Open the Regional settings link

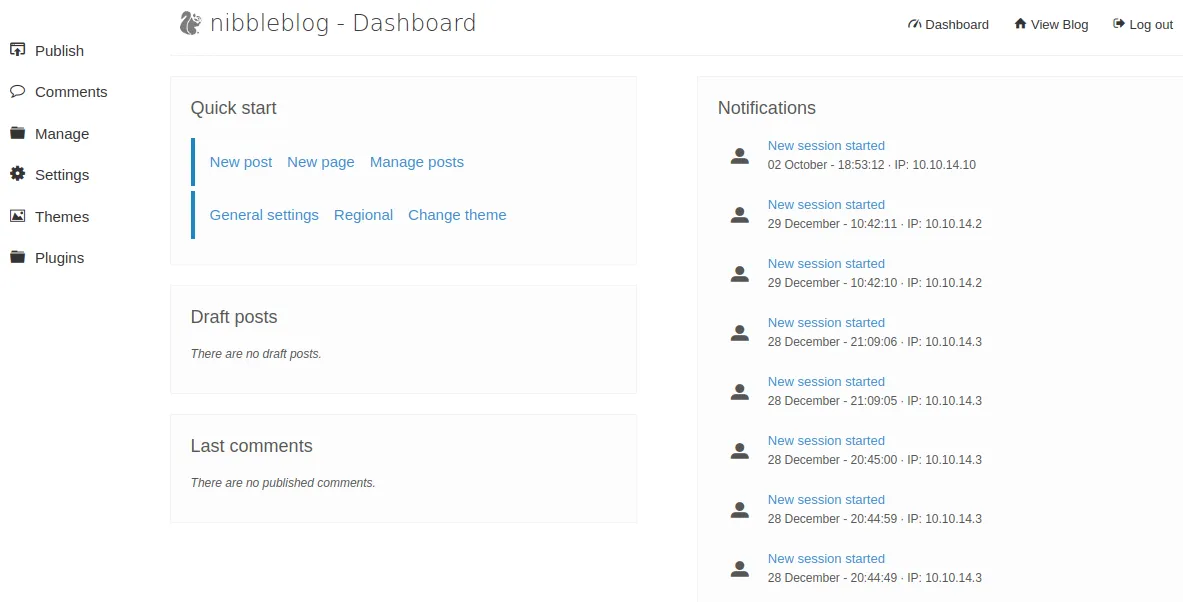pyautogui.click(x=363, y=214)
